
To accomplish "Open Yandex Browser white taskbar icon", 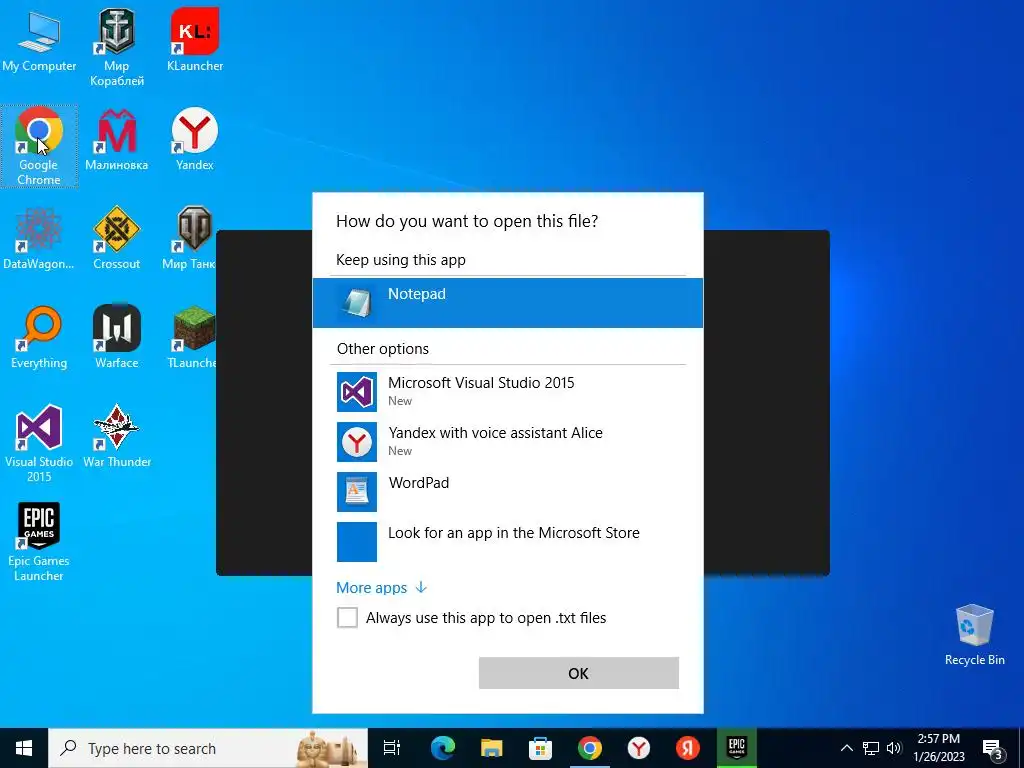I will (x=639, y=748).
